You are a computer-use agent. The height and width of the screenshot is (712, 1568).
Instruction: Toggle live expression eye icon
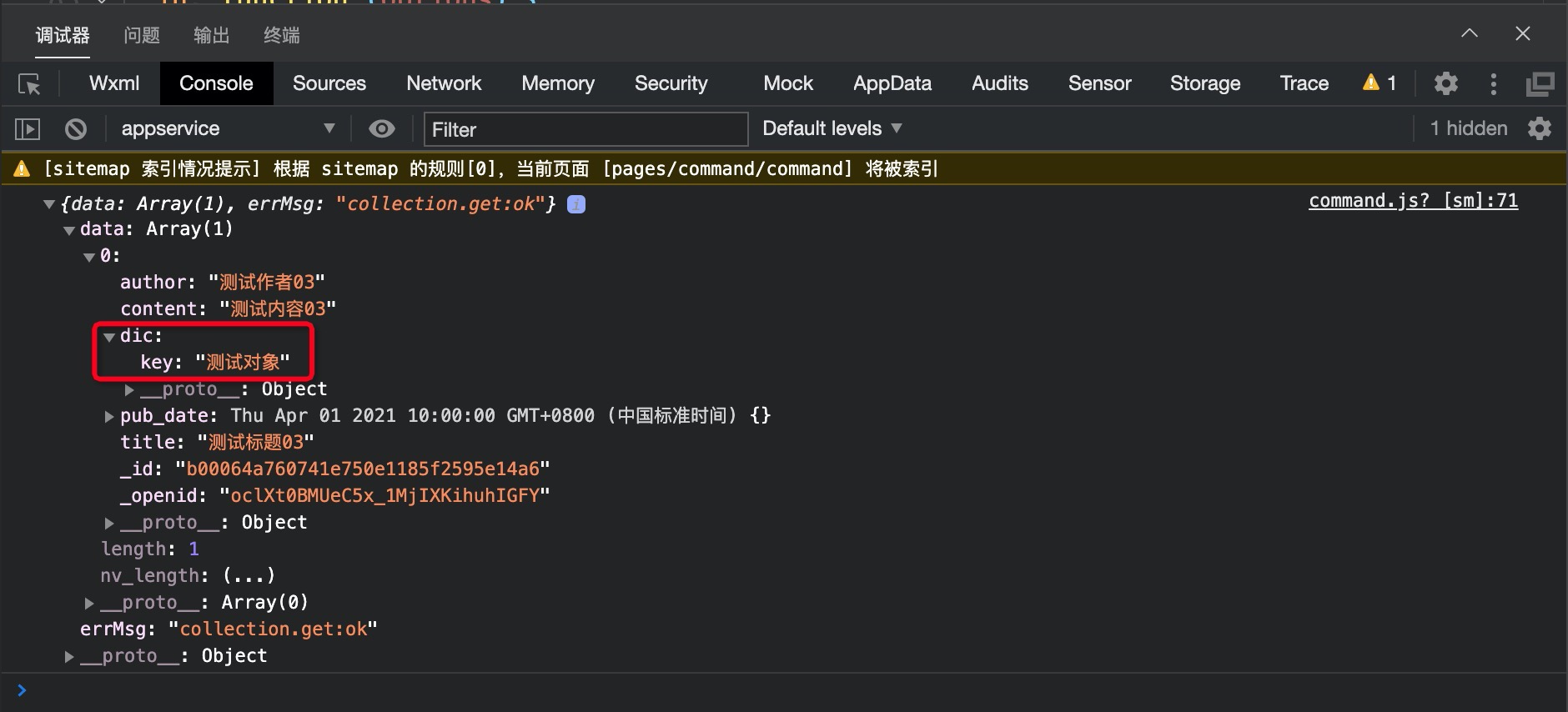tap(382, 128)
